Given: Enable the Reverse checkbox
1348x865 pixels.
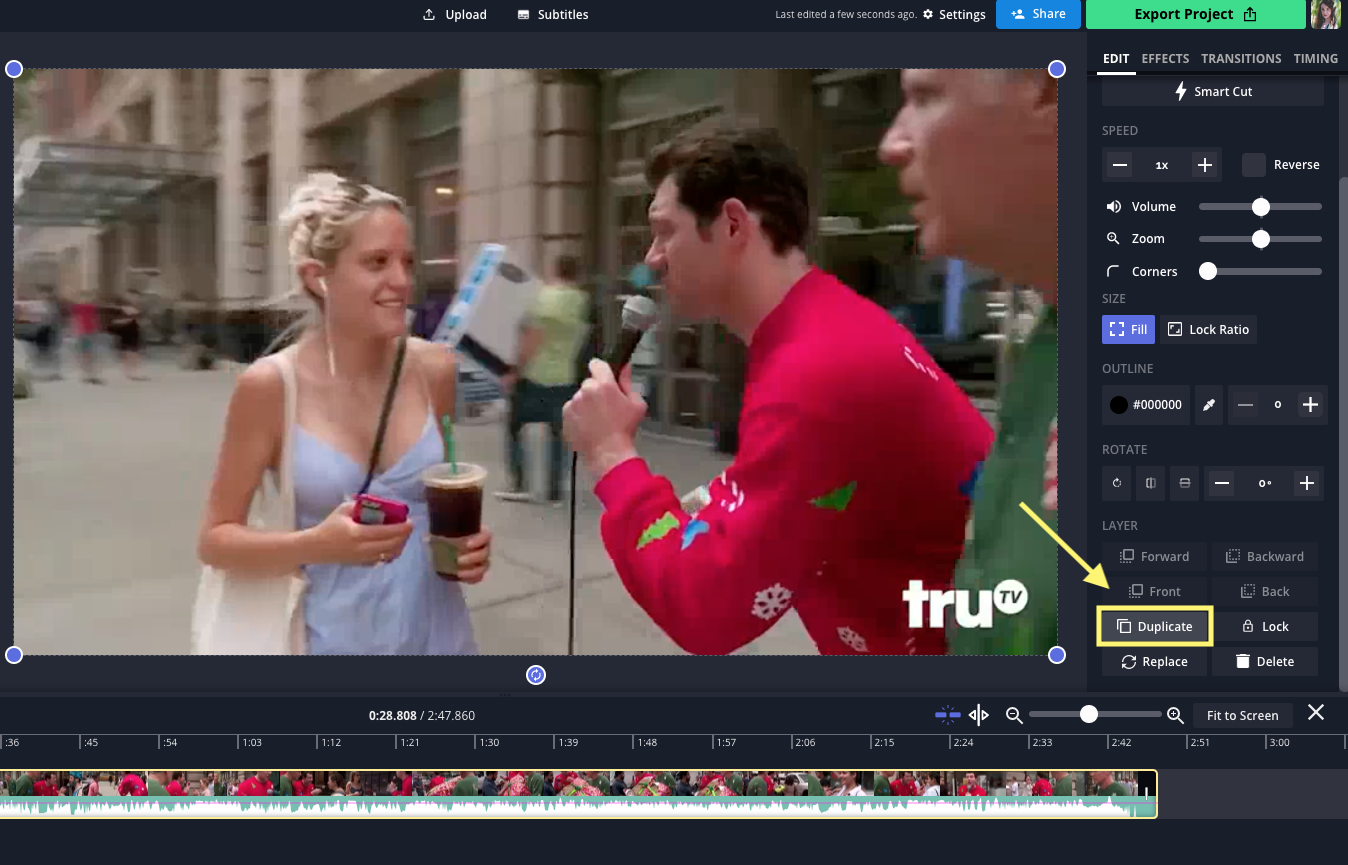Looking at the screenshot, I should [1254, 165].
